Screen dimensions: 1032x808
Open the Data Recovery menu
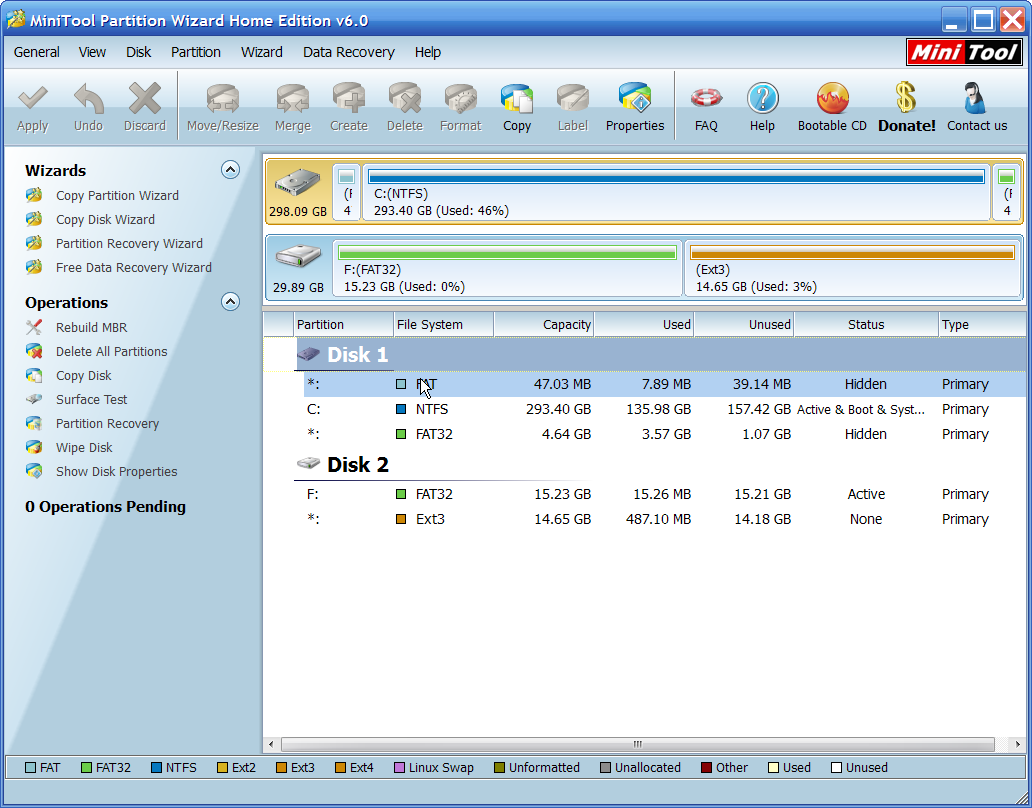coord(348,52)
